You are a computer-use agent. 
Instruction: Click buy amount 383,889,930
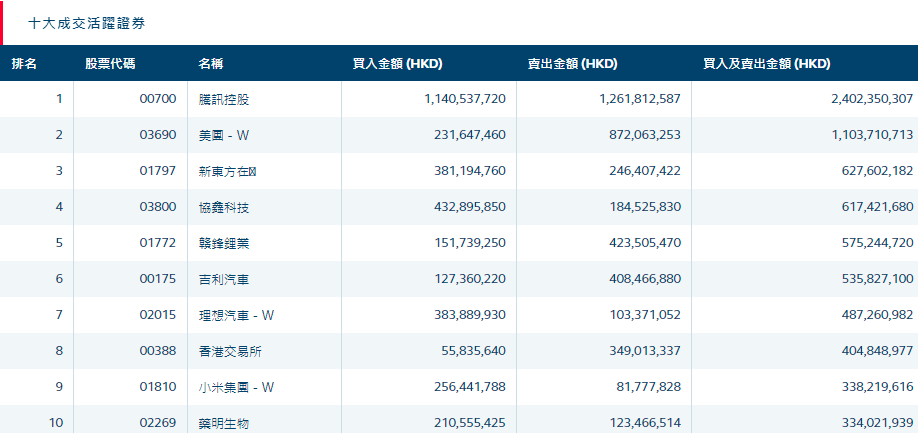470,315
